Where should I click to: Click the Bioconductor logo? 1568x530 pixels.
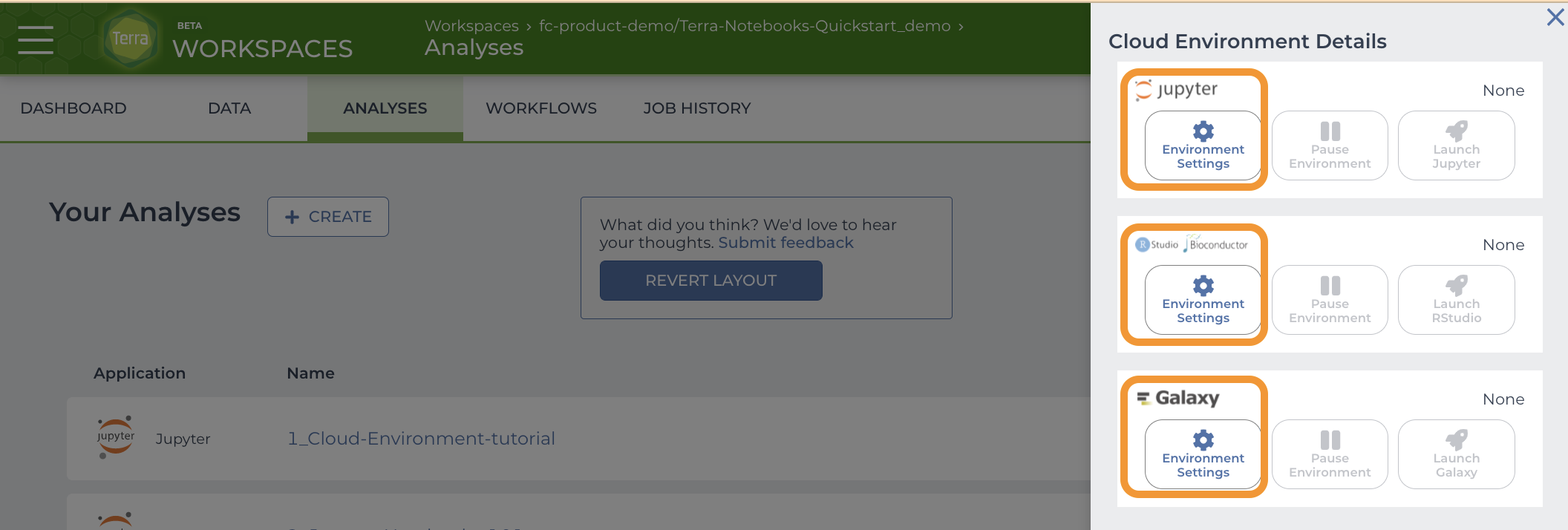(x=1216, y=244)
